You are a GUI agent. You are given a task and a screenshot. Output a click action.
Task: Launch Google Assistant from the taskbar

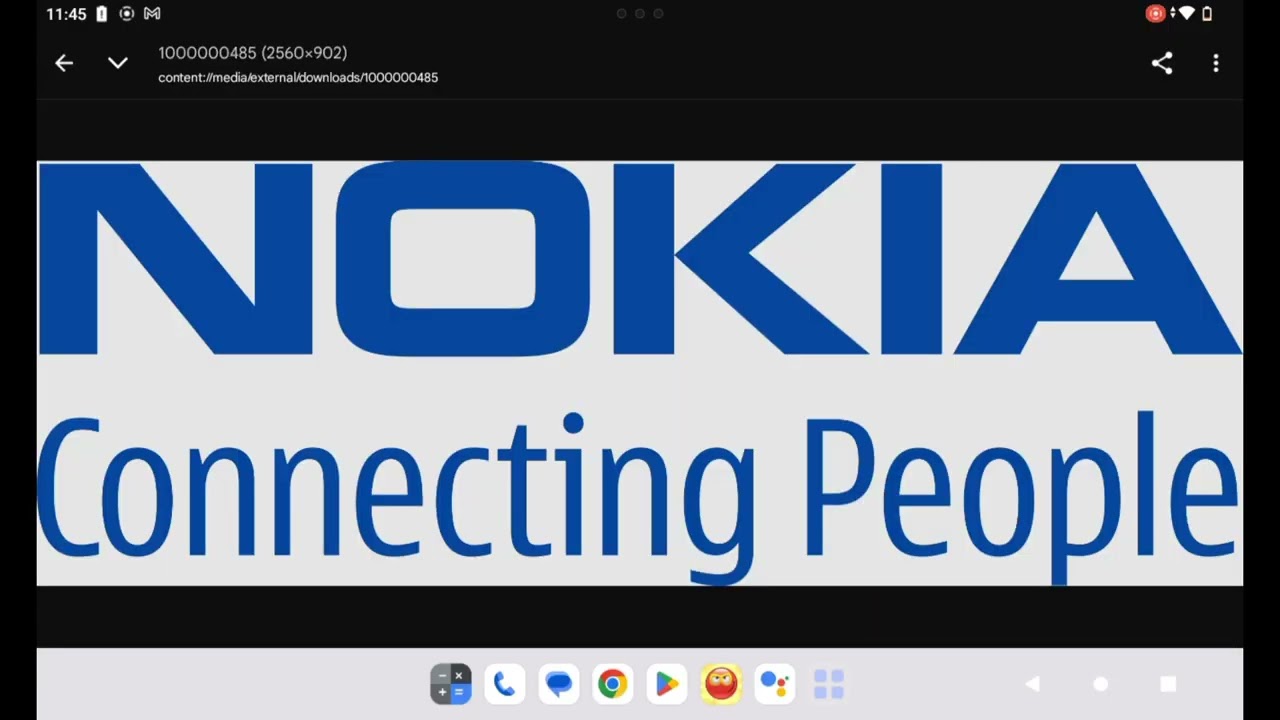click(775, 684)
